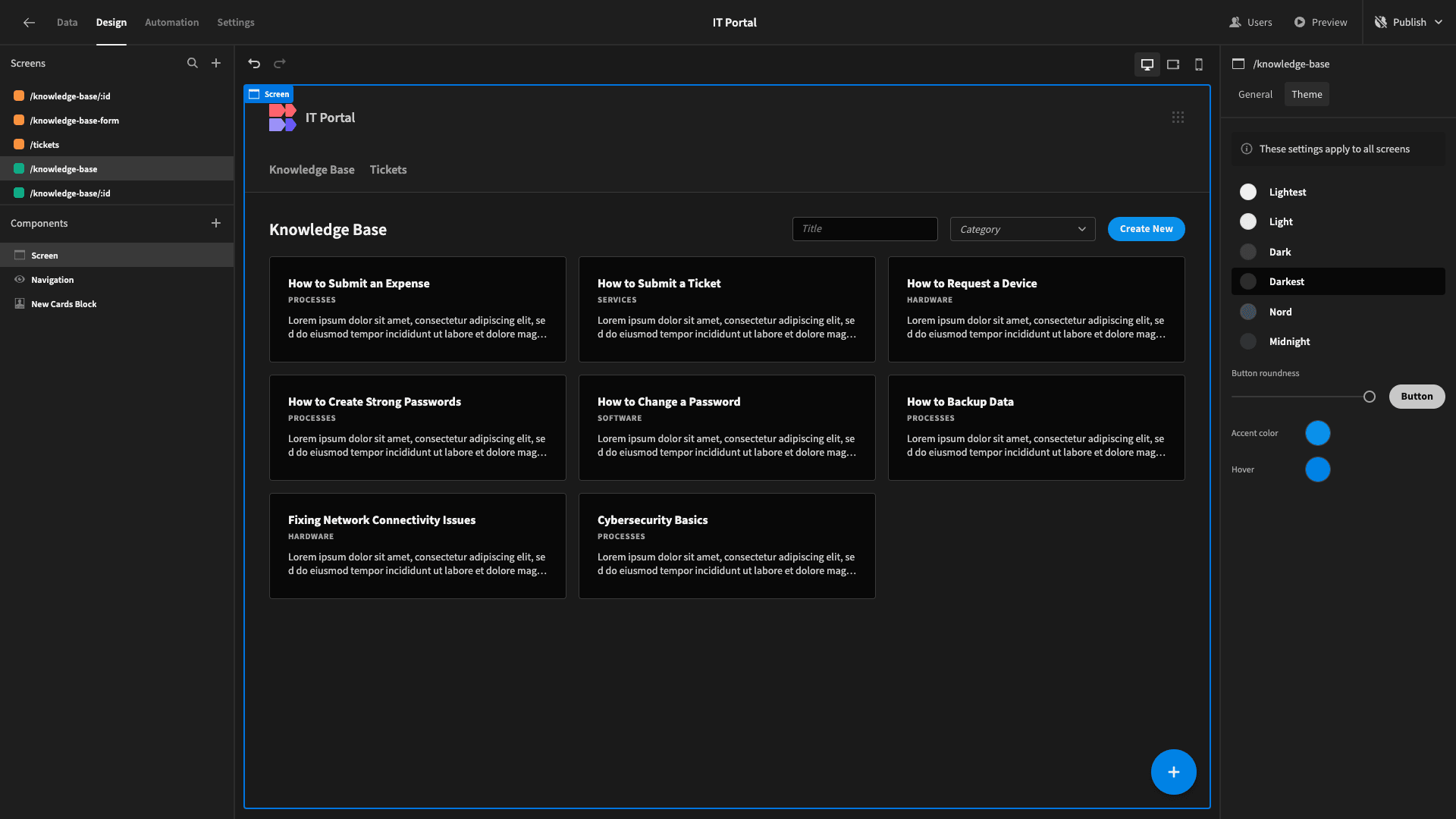
Task: Click the undo arrow
Action: pos(254,64)
